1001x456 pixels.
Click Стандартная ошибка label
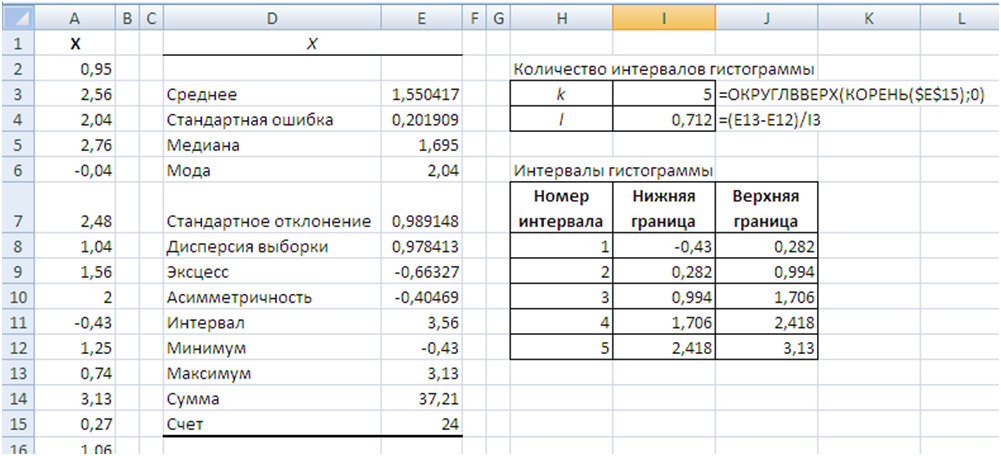[x=273, y=120]
